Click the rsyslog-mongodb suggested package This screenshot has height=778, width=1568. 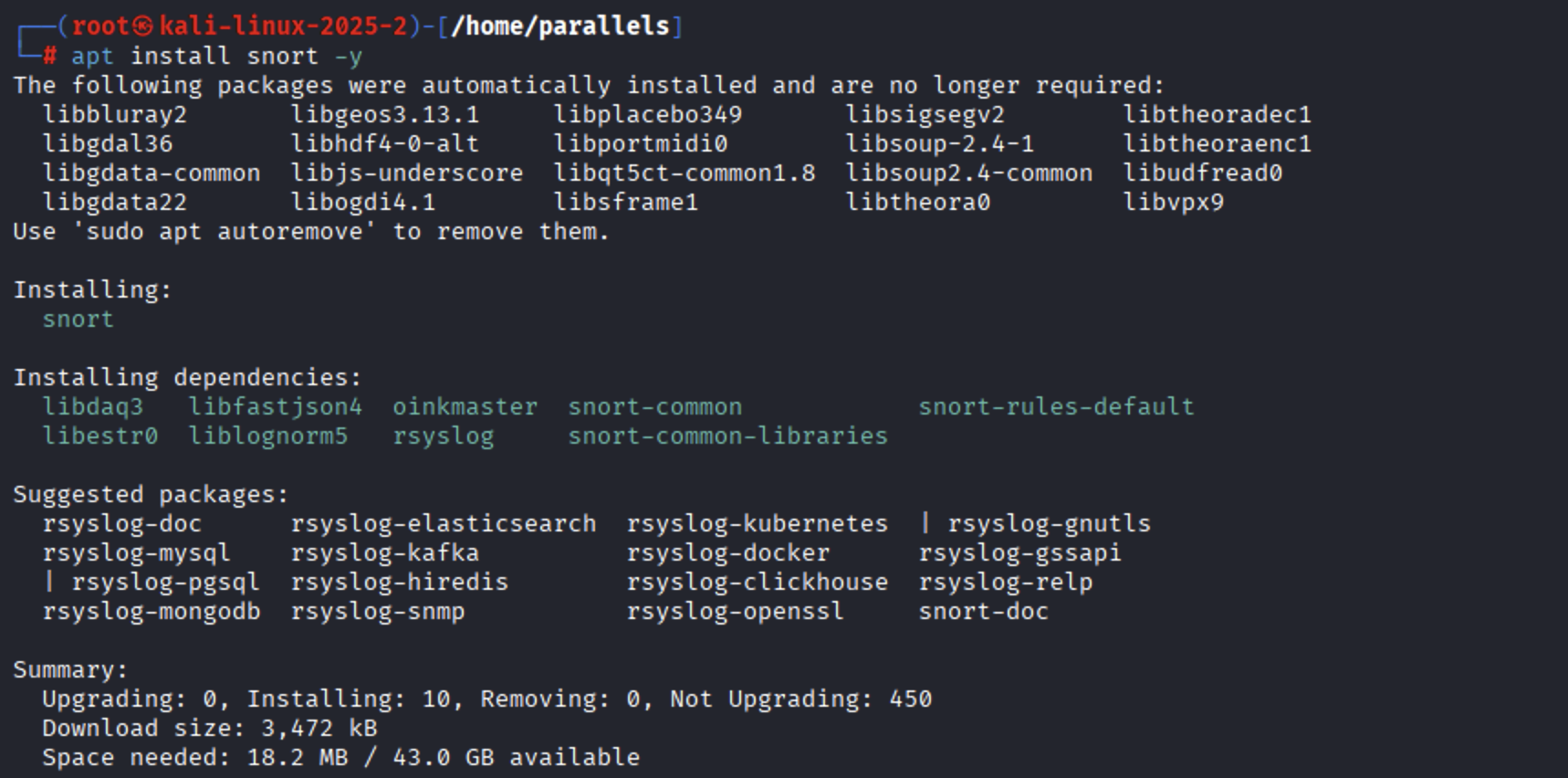[x=151, y=612]
